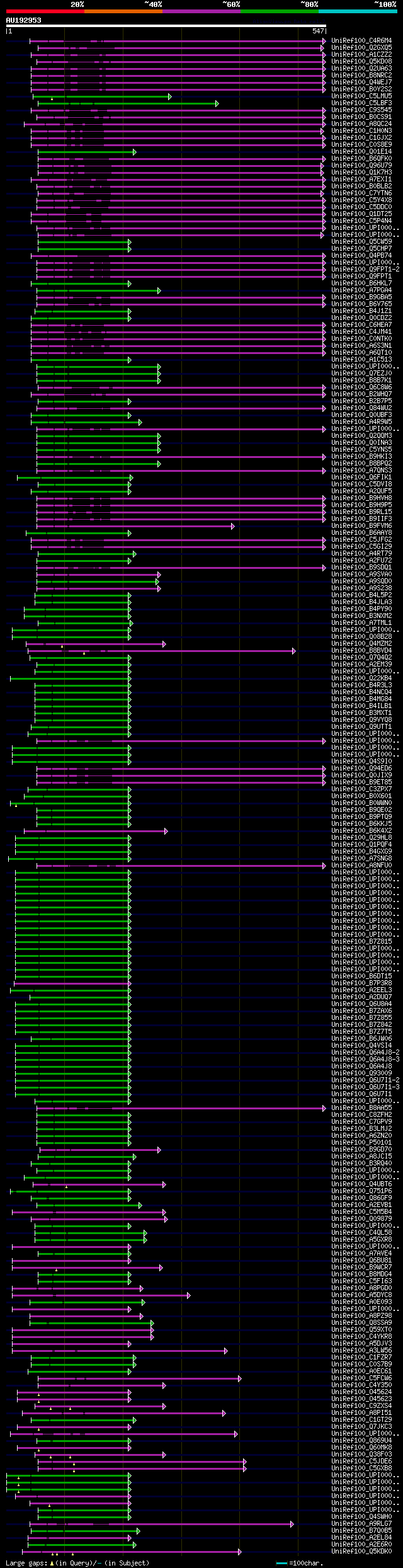Select the UniRef100_B7P3R8 label
The image size is (403, 1568).
click(x=361, y=983)
